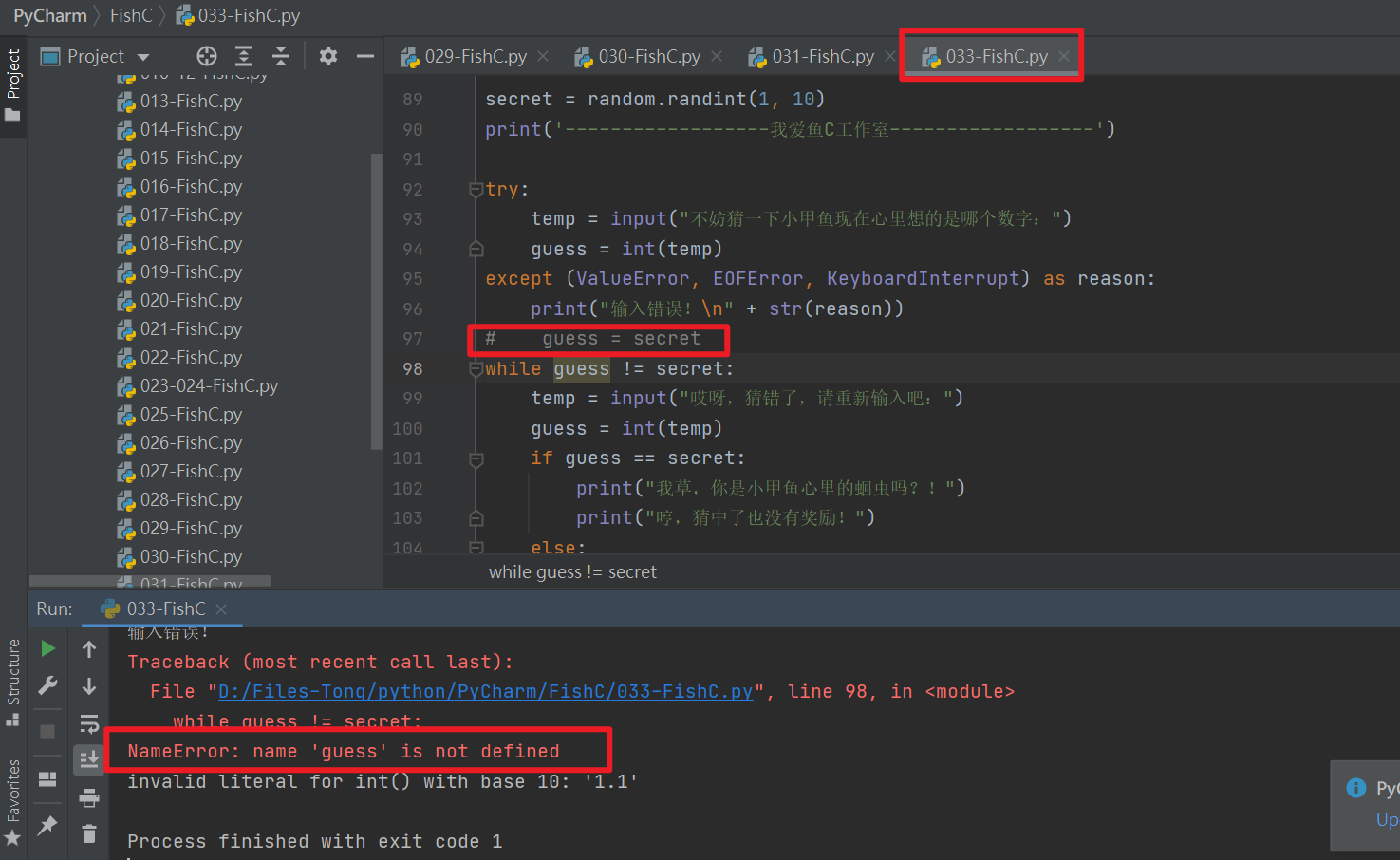Close the 033-FishC.py editor tab
1400x860 pixels.
point(1064,57)
